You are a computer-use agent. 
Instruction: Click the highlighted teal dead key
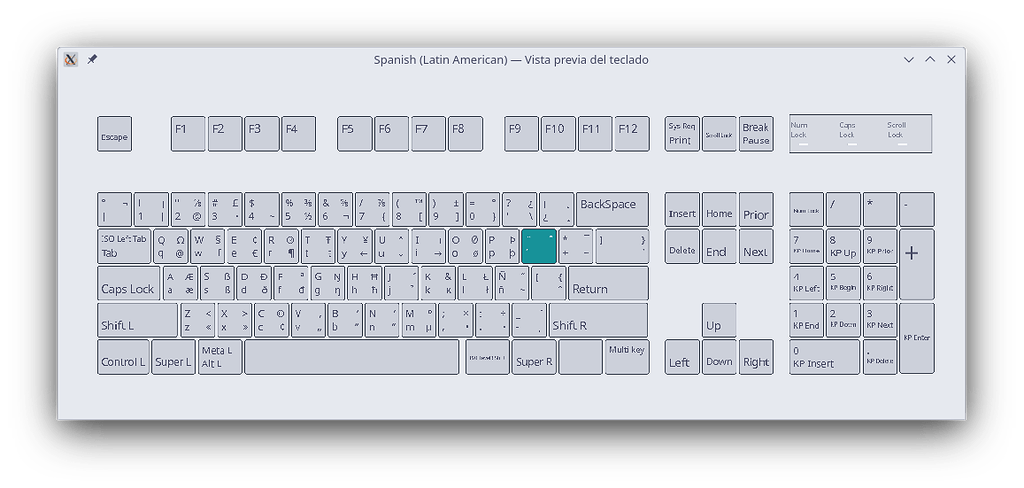click(539, 246)
